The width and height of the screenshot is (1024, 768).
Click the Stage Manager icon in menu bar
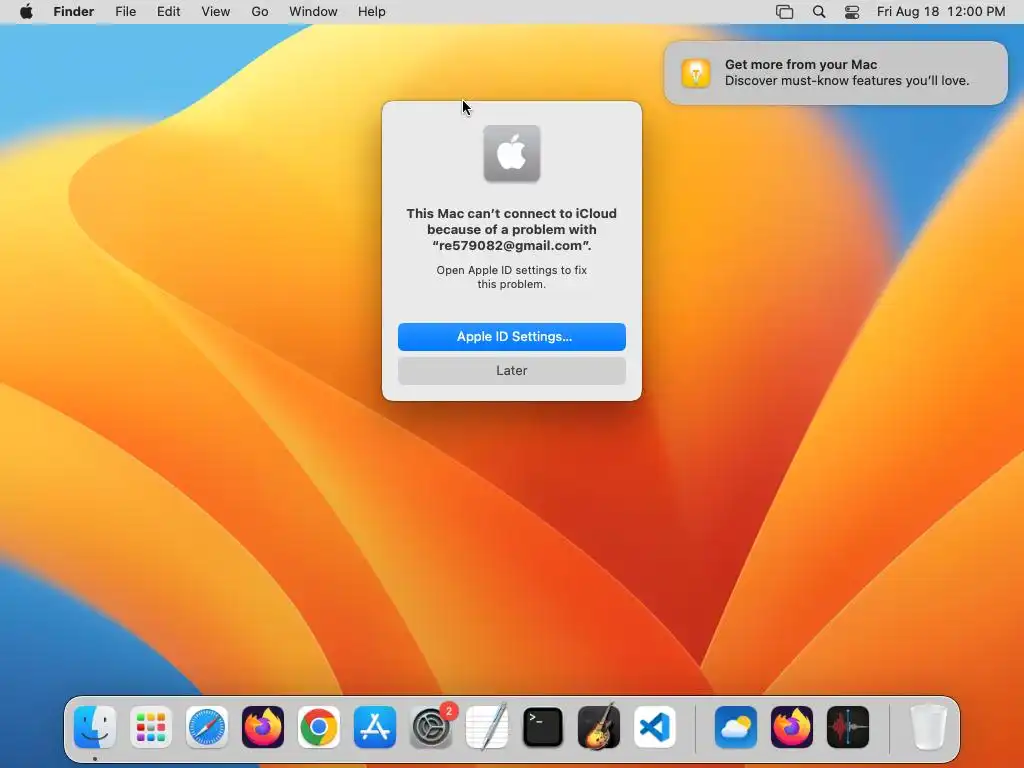coord(784,12)
